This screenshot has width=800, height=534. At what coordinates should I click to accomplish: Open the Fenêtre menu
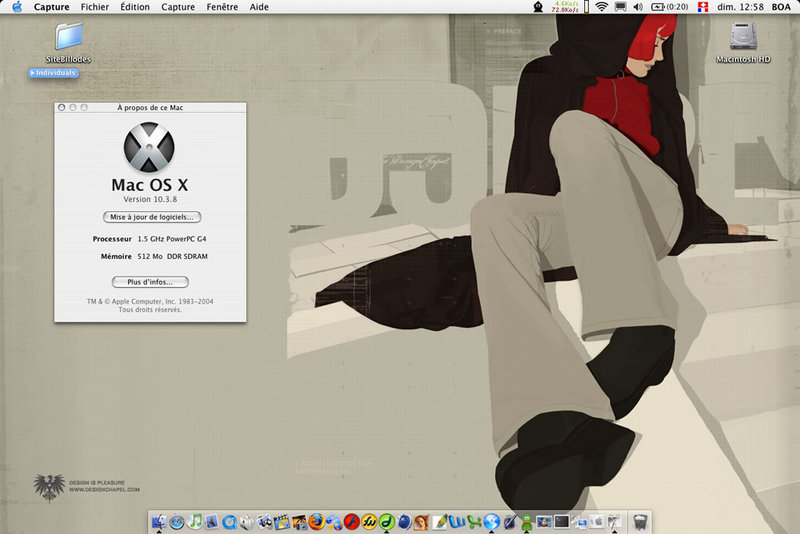click(x=222, y=7)
